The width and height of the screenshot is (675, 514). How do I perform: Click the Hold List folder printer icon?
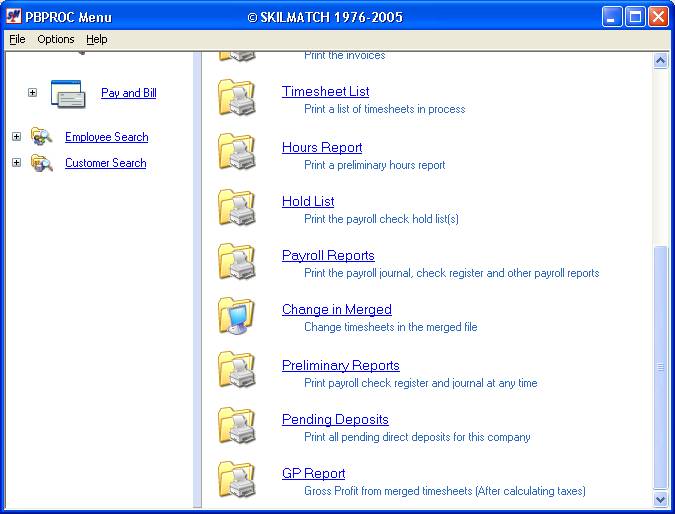click(236, 207)
